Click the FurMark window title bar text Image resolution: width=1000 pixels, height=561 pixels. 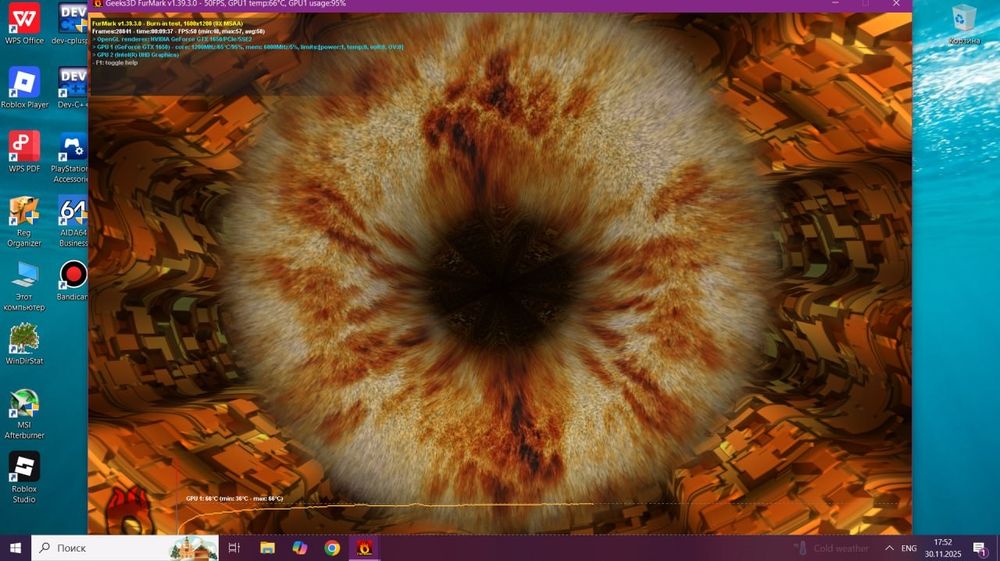[226, 4]
